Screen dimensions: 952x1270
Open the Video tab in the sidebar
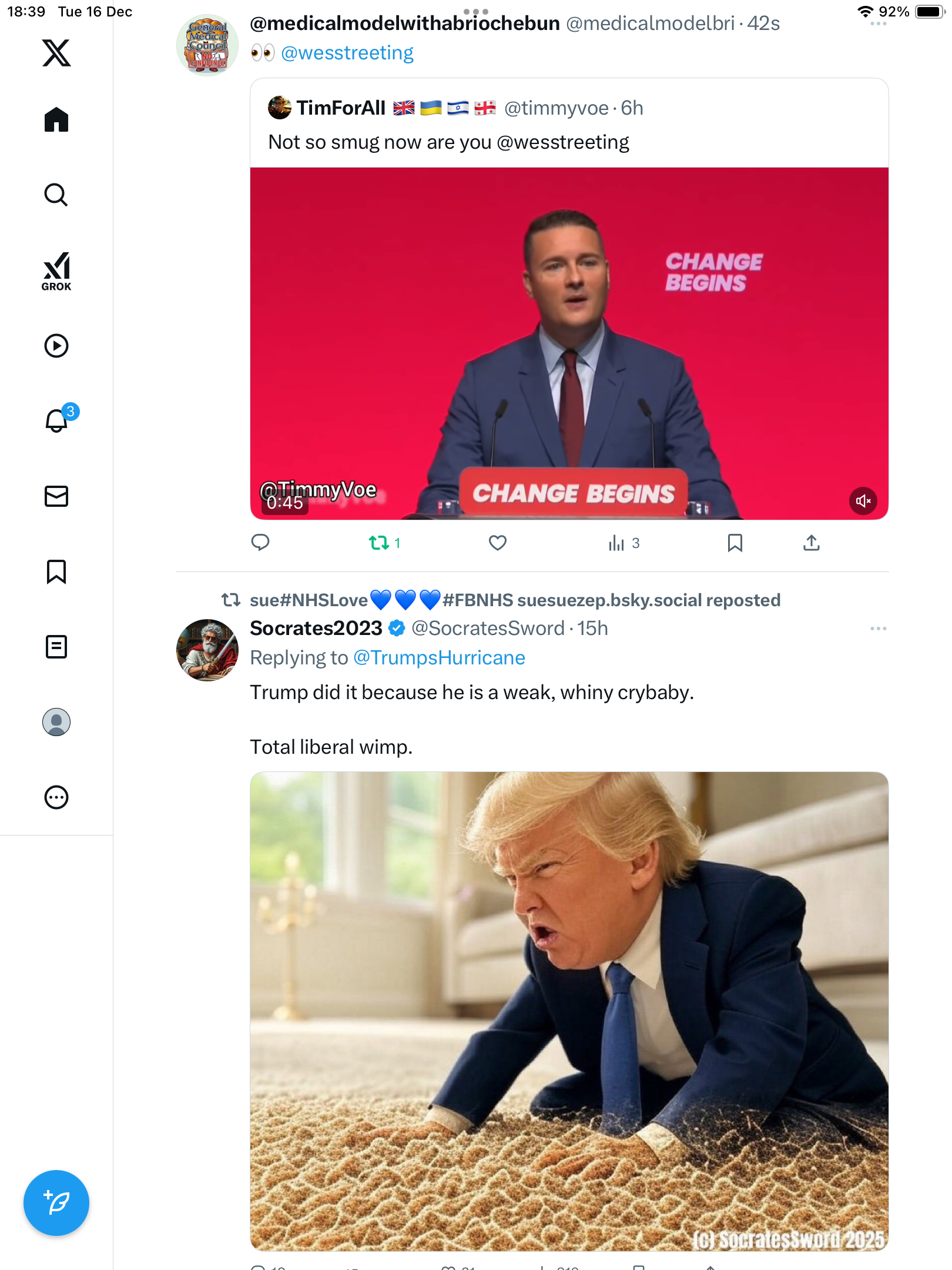tap(56, 346)
